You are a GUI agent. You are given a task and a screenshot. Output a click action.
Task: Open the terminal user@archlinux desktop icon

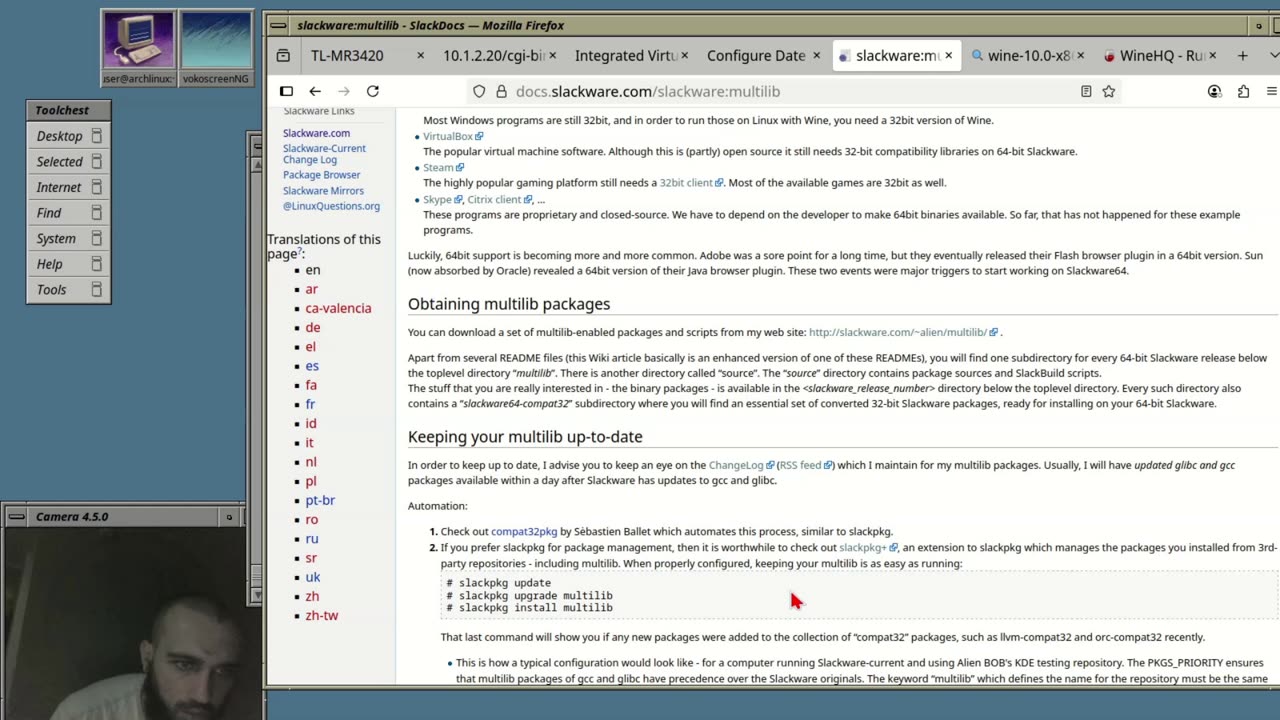[138, 48]
